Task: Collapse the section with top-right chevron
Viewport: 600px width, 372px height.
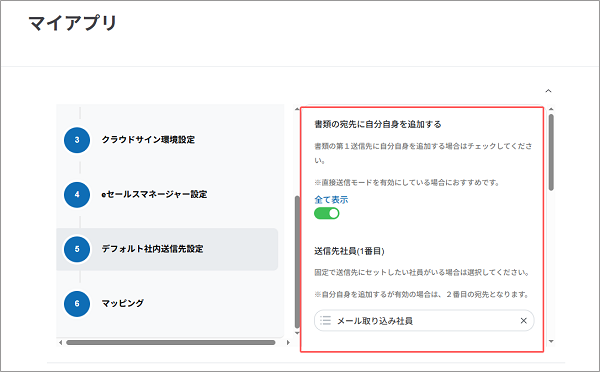Action: pyautogui.click(x=548, y=91)
